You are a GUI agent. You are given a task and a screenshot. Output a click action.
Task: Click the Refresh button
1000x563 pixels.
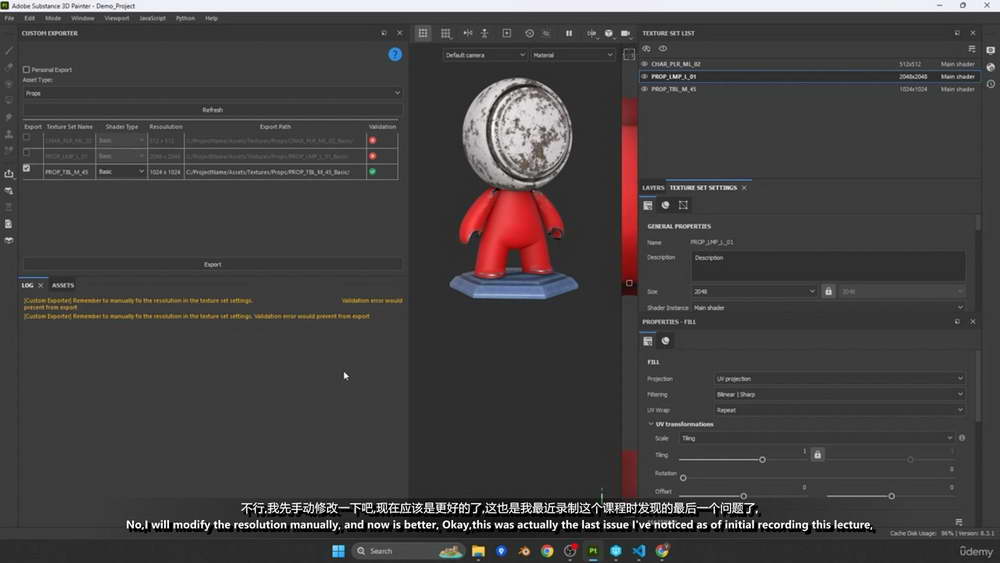pos(212,110)
